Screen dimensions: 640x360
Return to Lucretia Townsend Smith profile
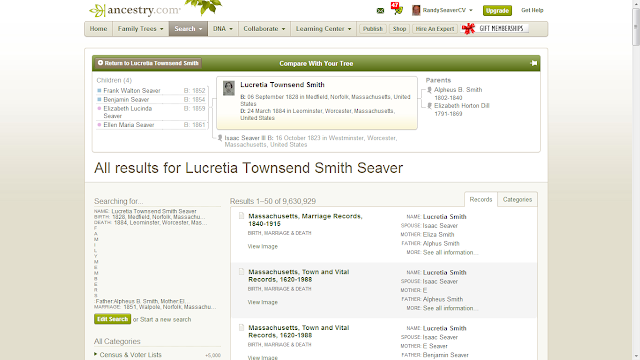(148, 63)
